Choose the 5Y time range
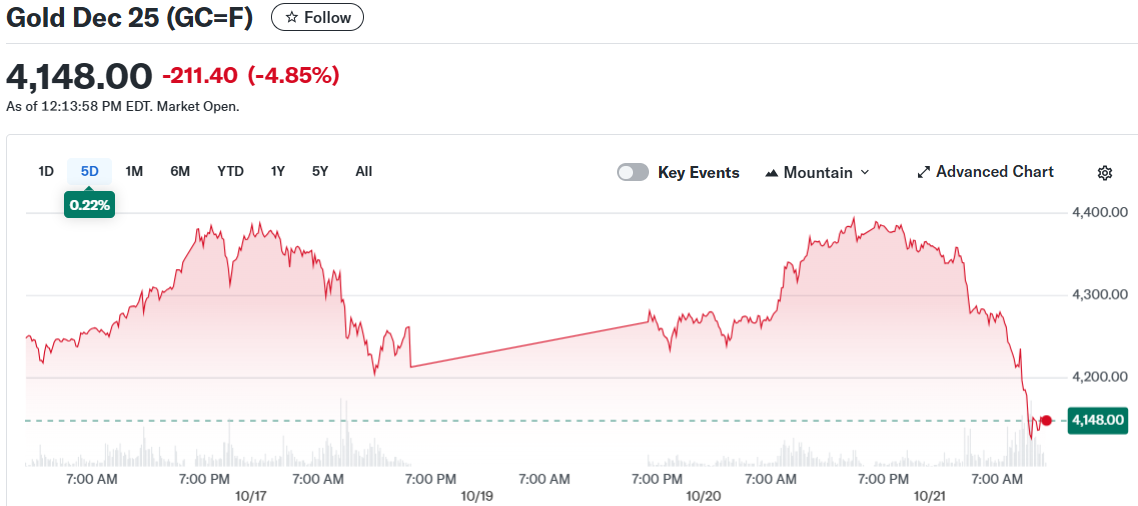The image size is (1138, 506). click(320, 171)
